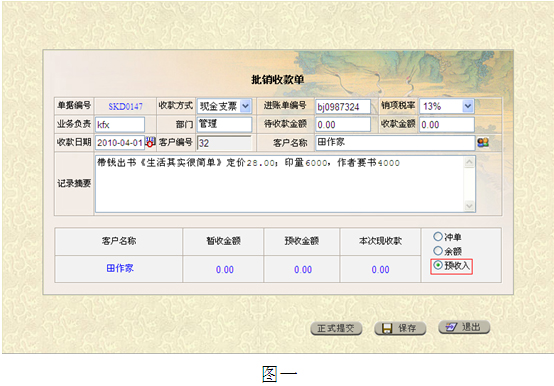
Task: Open the 收款方式 dropdown arrow
Action: 246,106
